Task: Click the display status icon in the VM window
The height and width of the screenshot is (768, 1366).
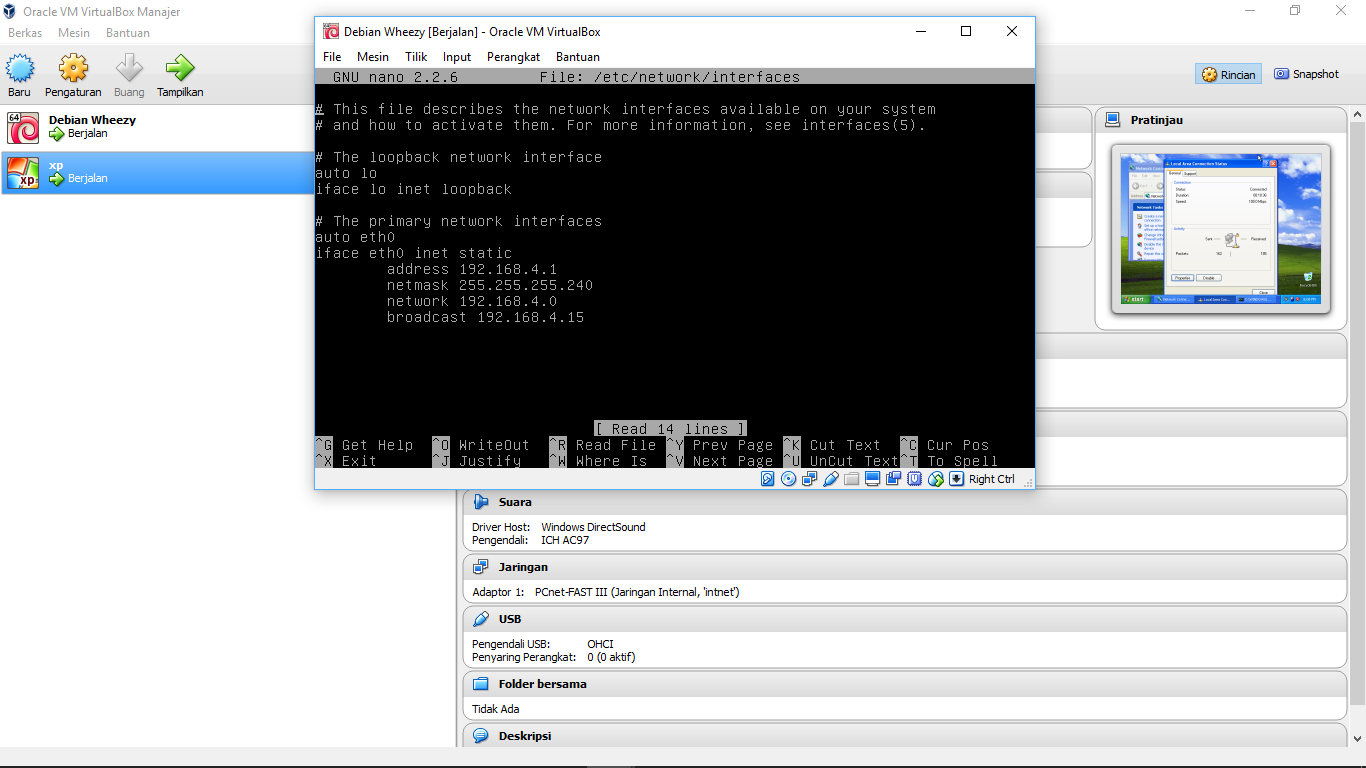Action: (872, 479)
